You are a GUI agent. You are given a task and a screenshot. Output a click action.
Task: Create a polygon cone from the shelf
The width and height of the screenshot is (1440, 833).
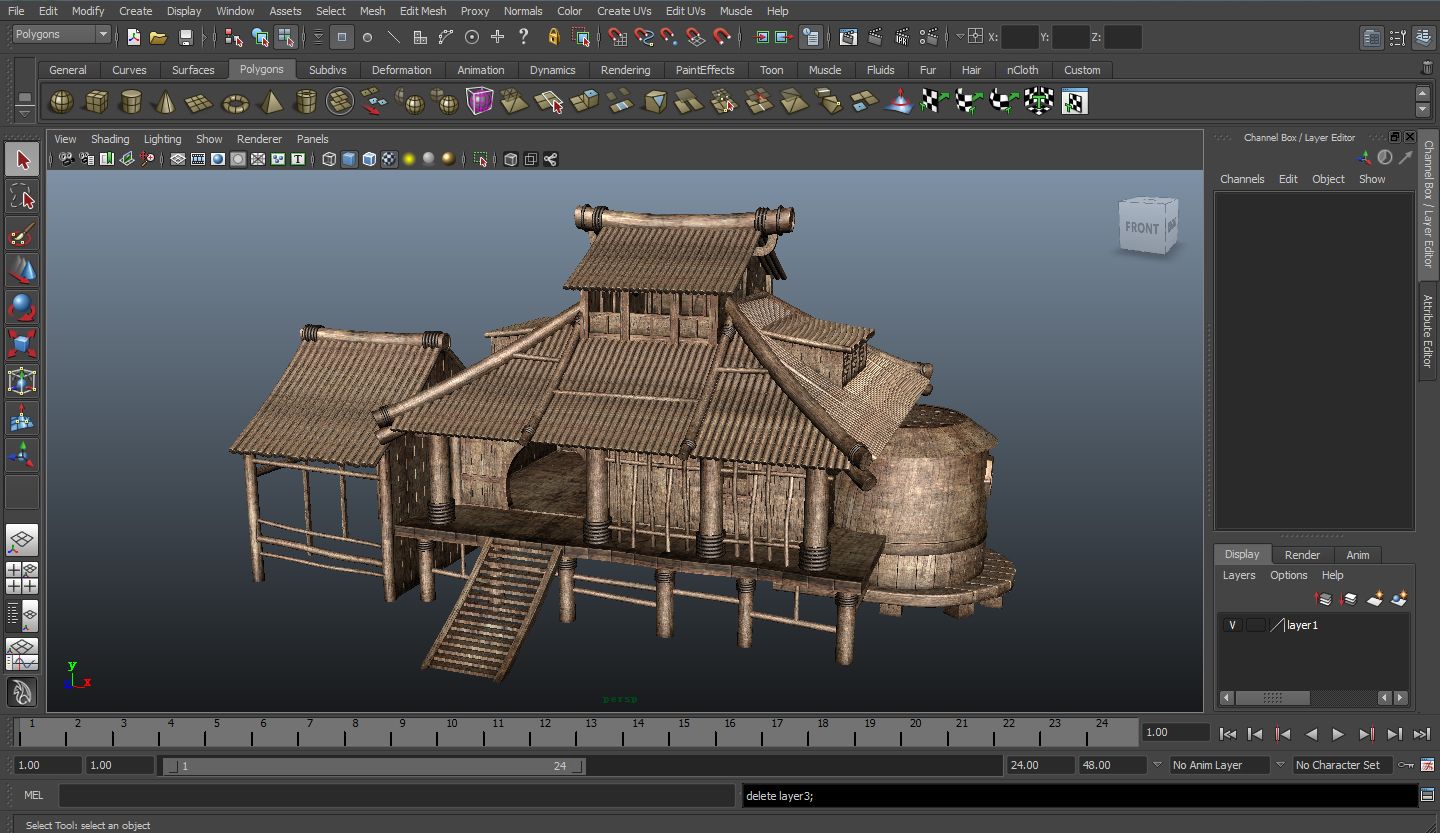click(165, 101)
